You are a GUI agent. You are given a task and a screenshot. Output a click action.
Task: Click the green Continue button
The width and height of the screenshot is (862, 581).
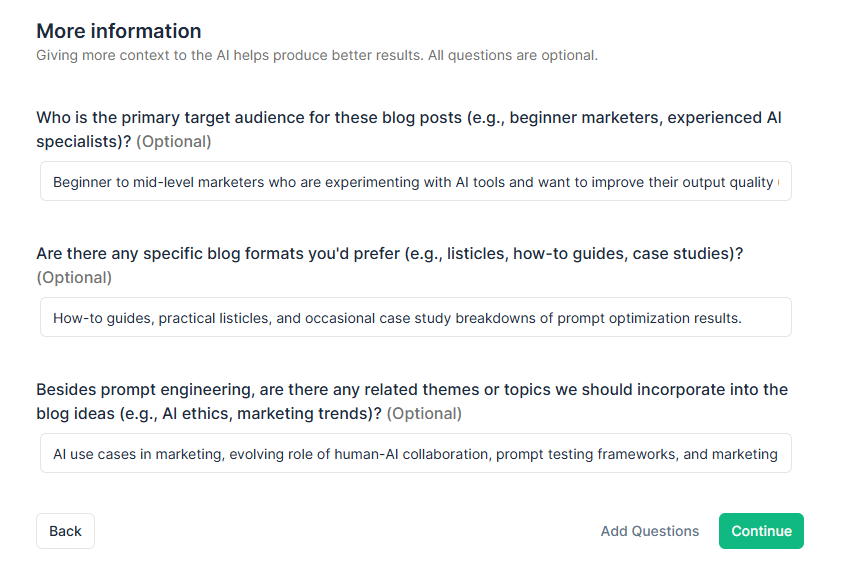[761, 531]
